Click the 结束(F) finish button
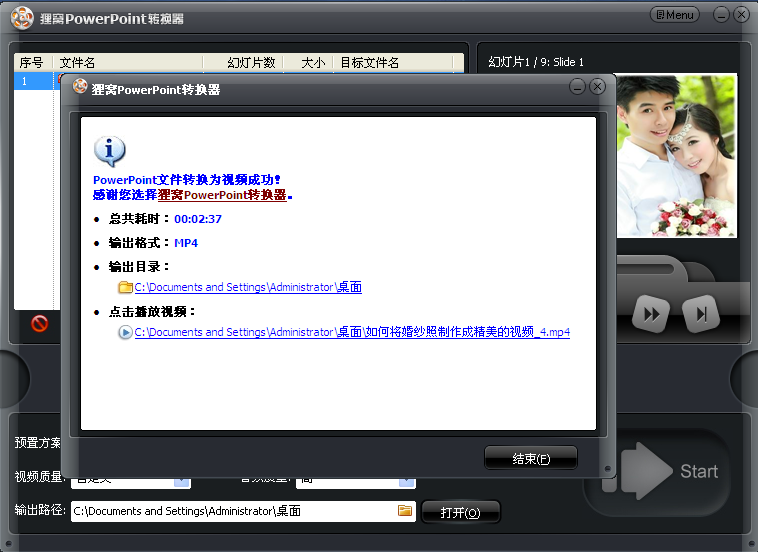Image resolution: width=758 pixels, height=552 pixels. coord(530,458)
